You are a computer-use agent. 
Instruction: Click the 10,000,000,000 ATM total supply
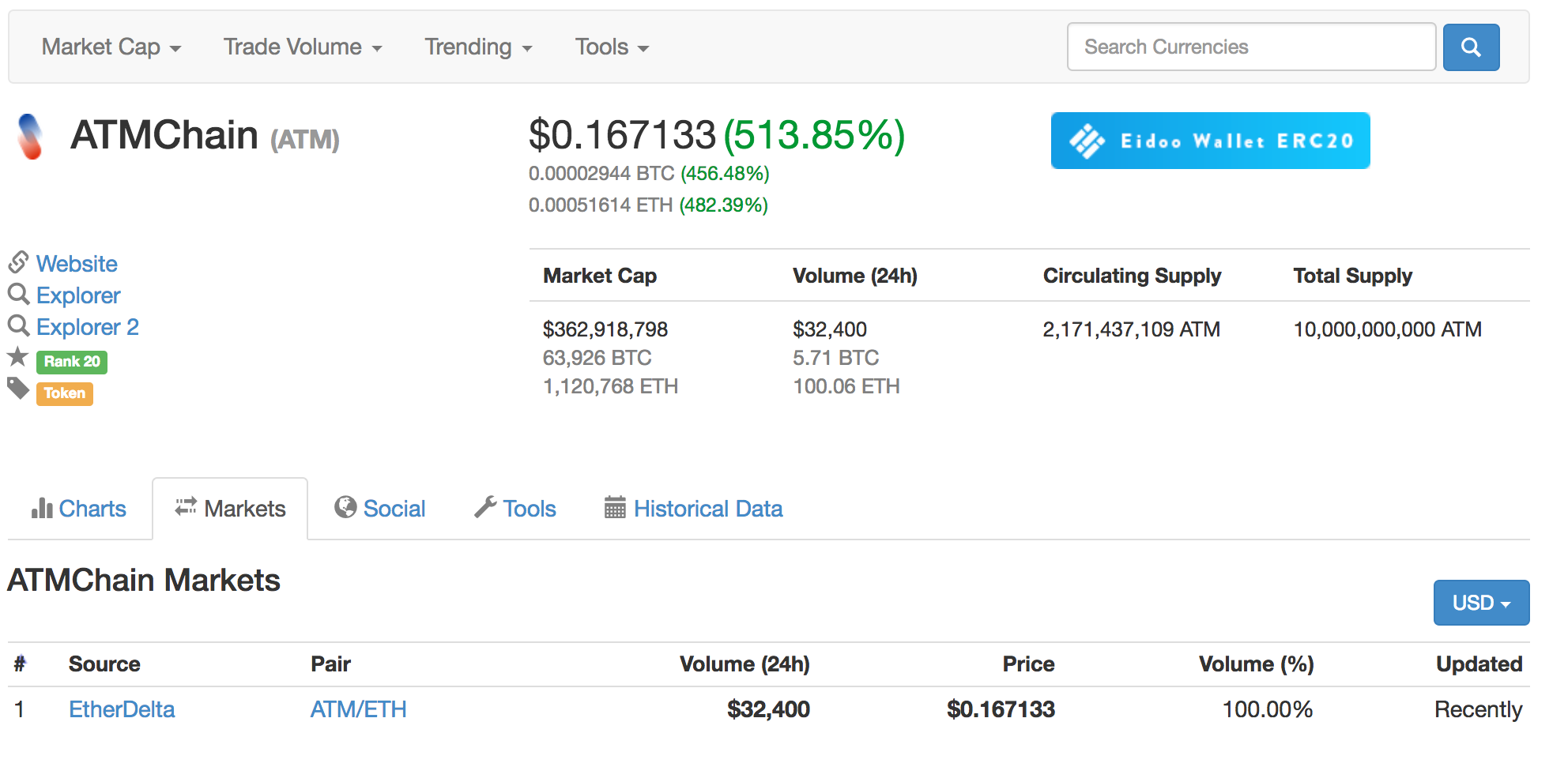[x=1387, y=329]
